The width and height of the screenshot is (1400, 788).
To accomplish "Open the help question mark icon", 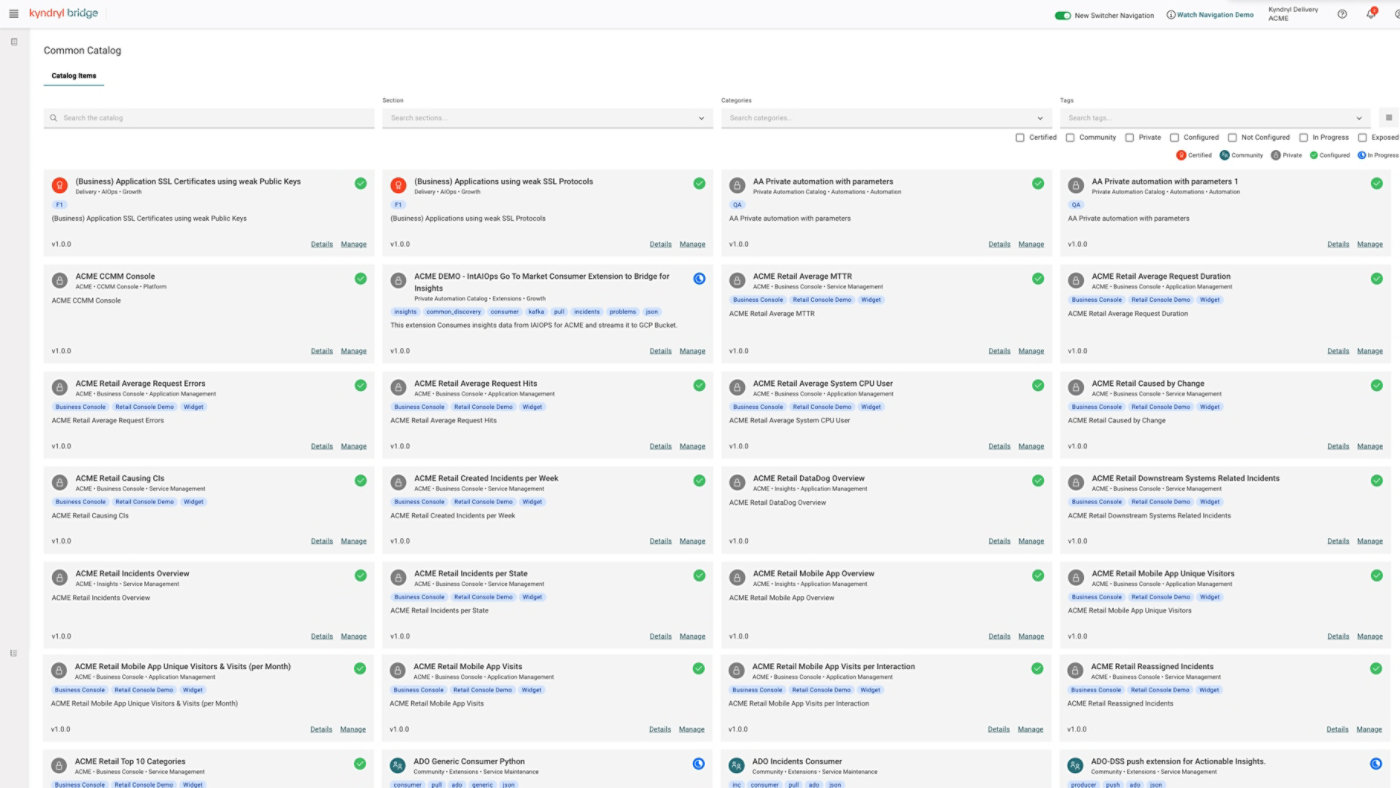I will [1342, 14].
